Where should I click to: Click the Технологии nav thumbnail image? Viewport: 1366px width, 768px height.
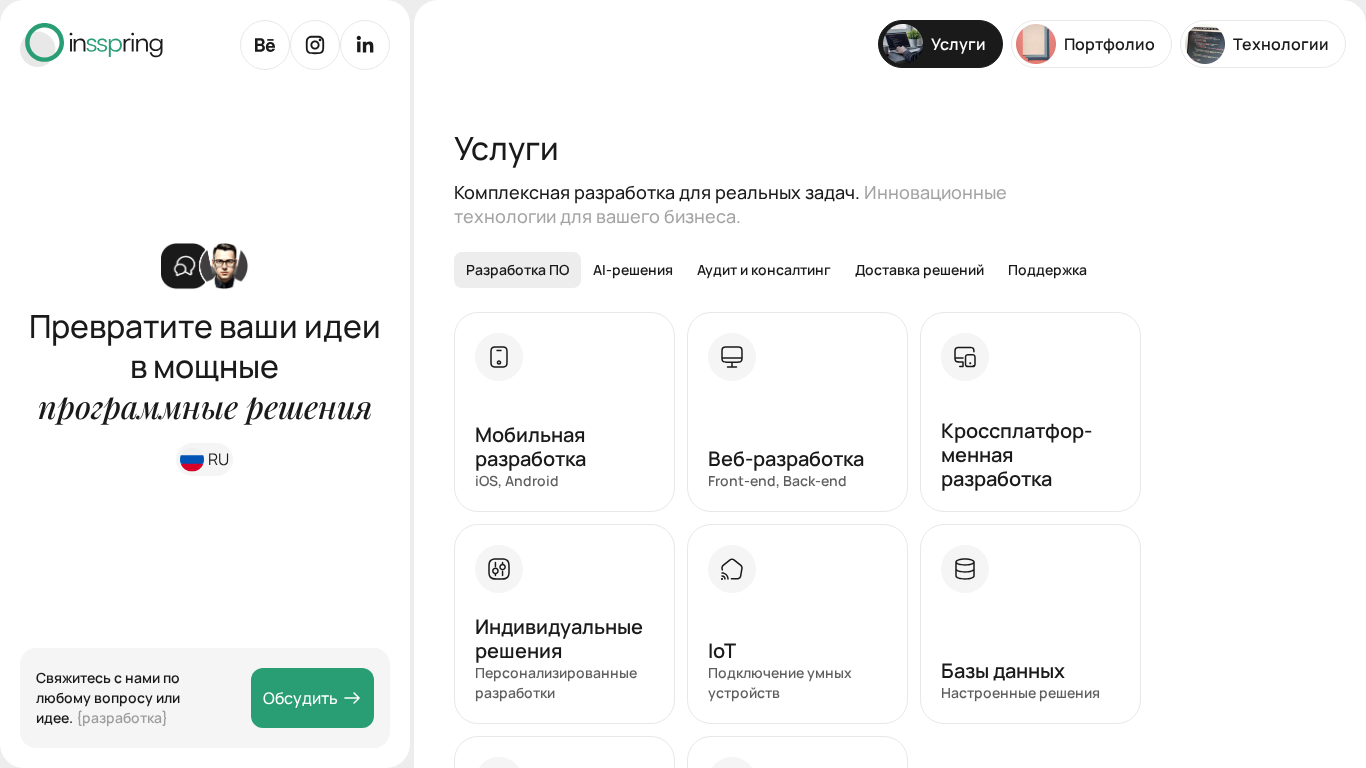click(x=1205, y=44)
